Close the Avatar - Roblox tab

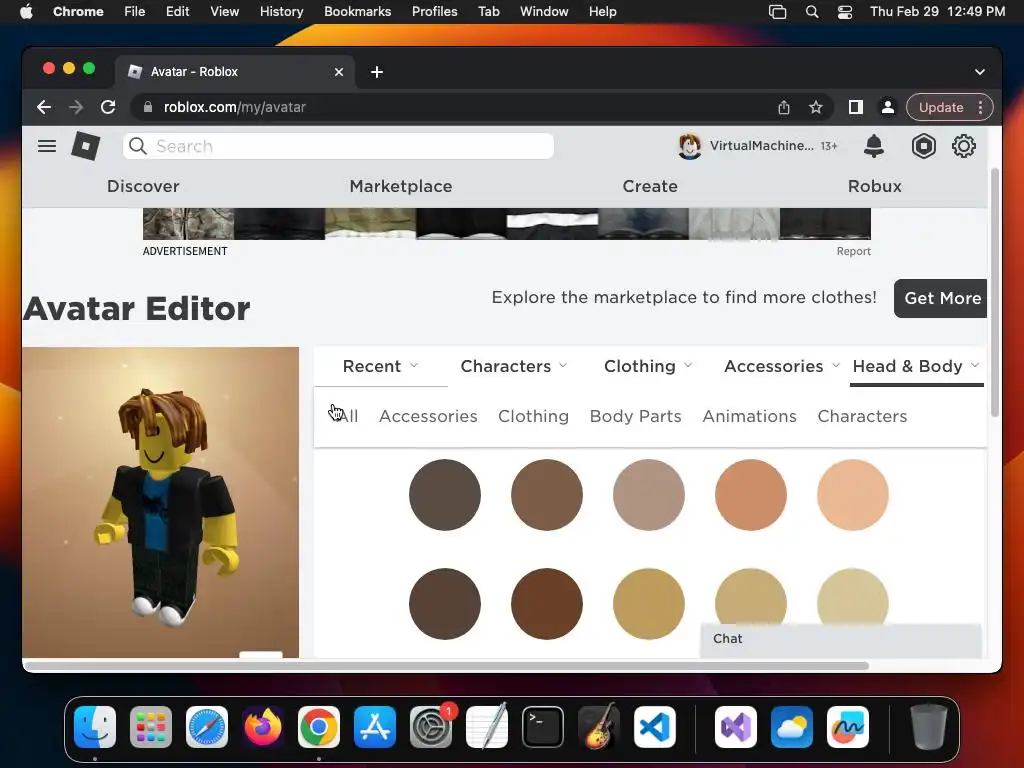[x=339, y=72]
